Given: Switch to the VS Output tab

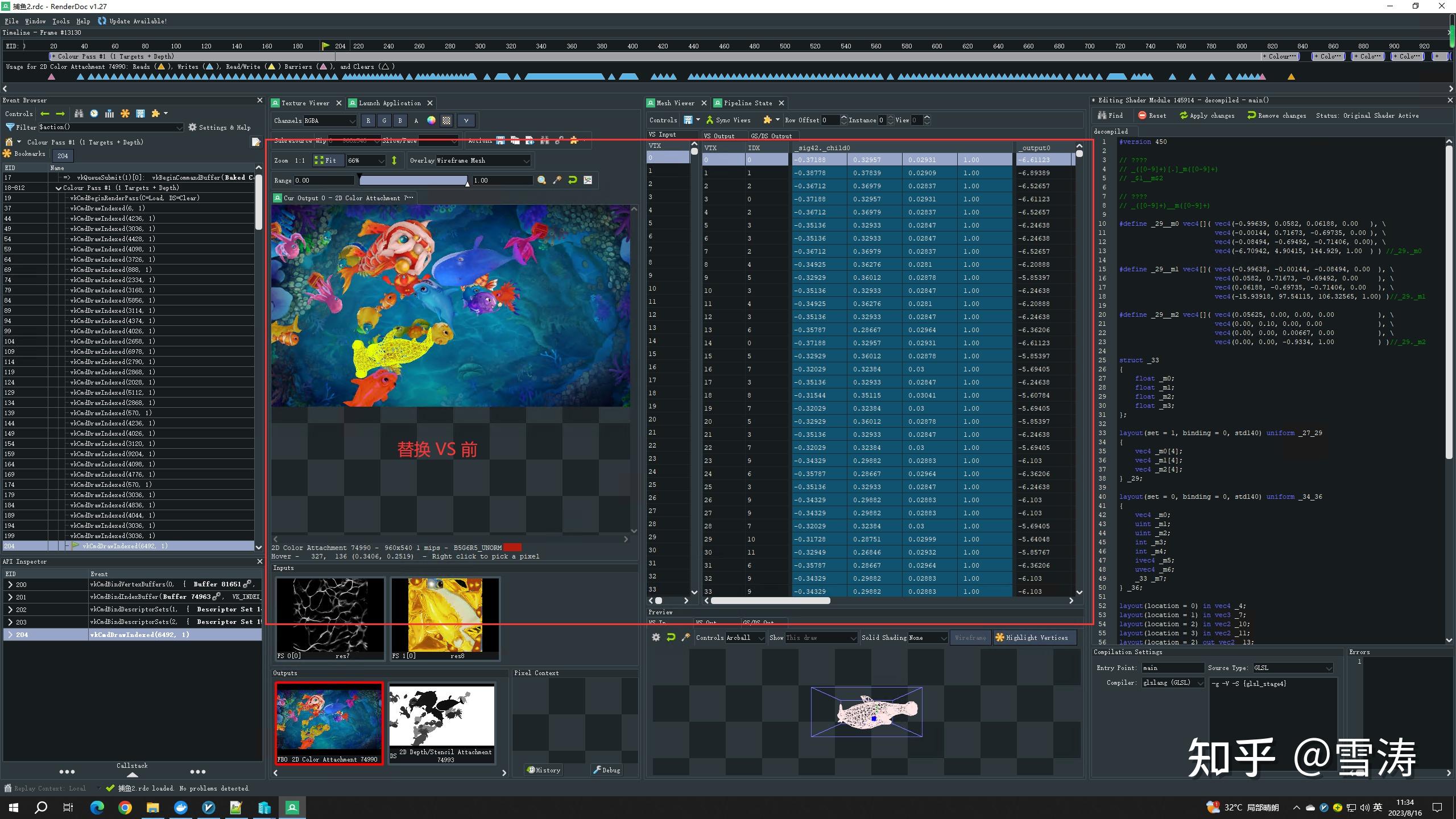Looking at the screenshot, I should pyautogui.click(x=719, y=136).
